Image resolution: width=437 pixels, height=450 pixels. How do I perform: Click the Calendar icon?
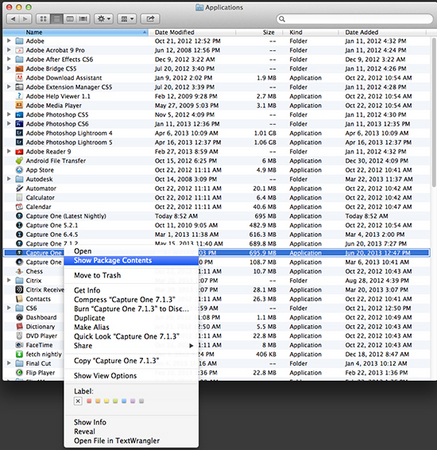click(19, 207)
